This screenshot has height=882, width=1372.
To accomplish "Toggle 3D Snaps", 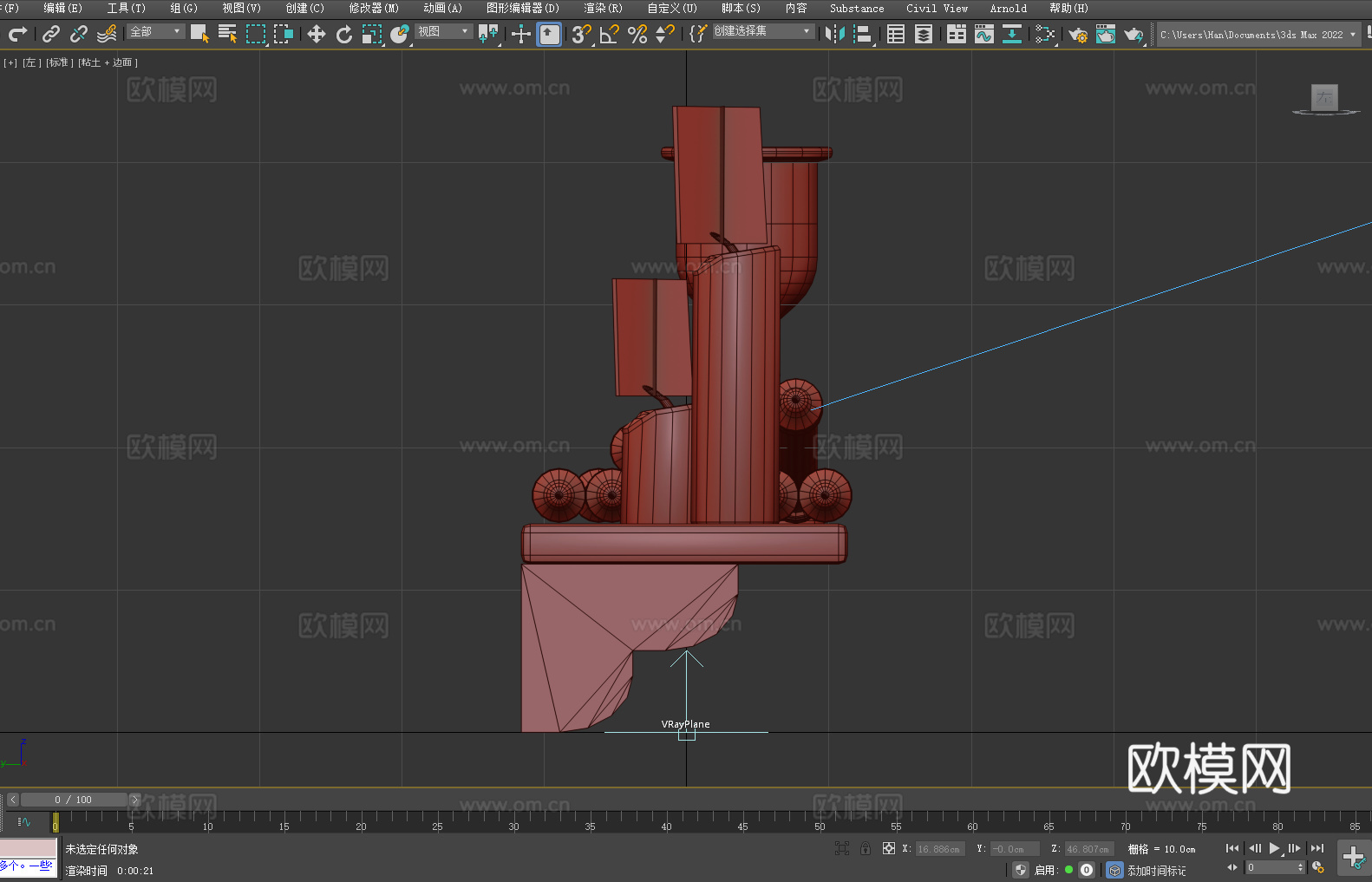I will (581, 34).
